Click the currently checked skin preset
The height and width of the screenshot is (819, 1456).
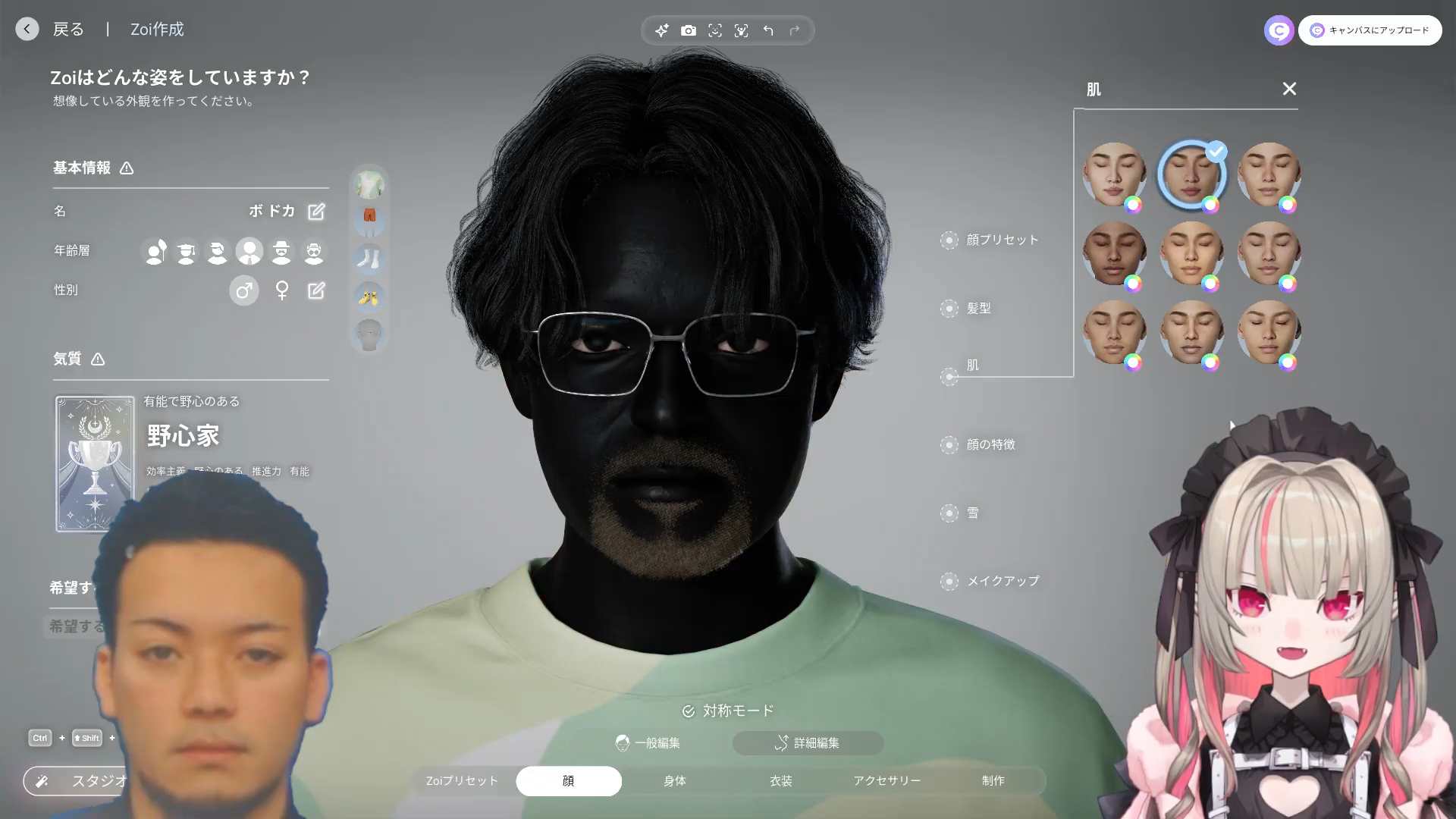1191,174
